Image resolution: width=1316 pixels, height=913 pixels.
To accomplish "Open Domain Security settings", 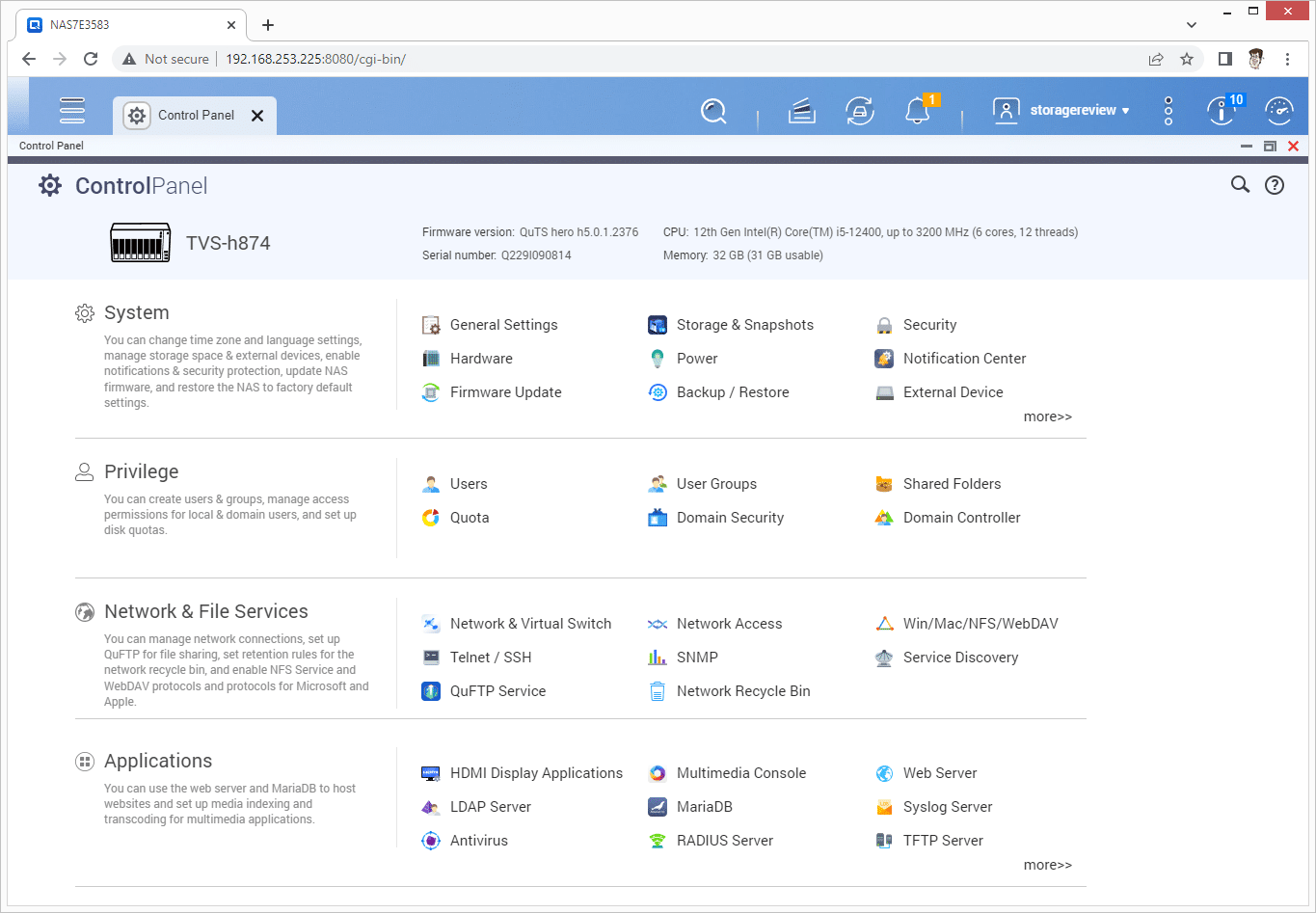I will (x=730, y=518).
